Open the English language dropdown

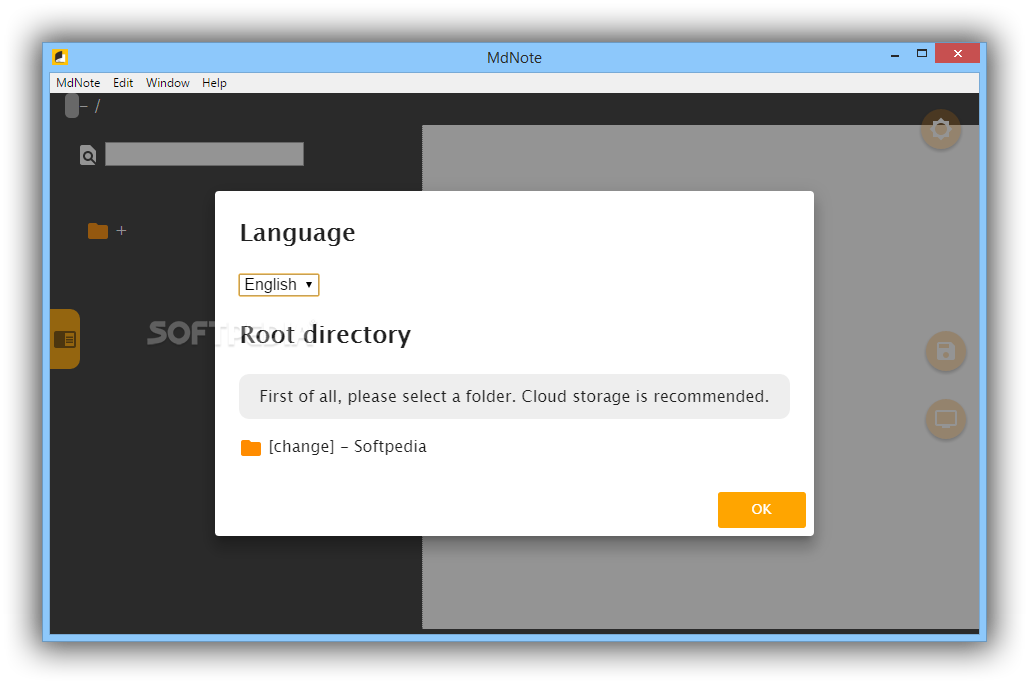(x=279, y=285)
